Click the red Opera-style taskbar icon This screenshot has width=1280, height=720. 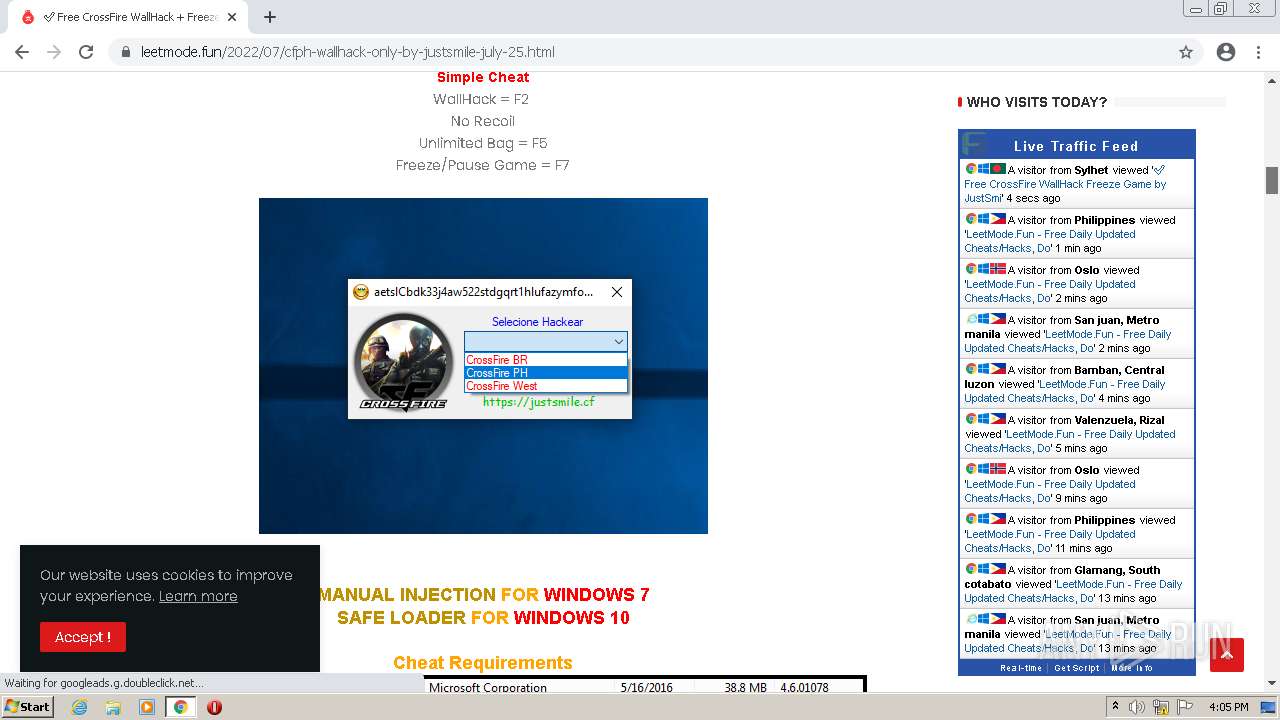click(214, 707)
